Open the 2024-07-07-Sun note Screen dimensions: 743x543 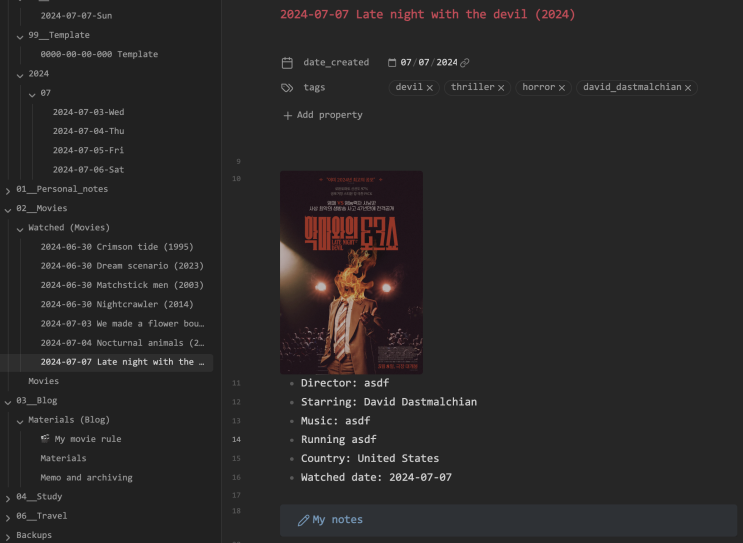tap(76, 16)
